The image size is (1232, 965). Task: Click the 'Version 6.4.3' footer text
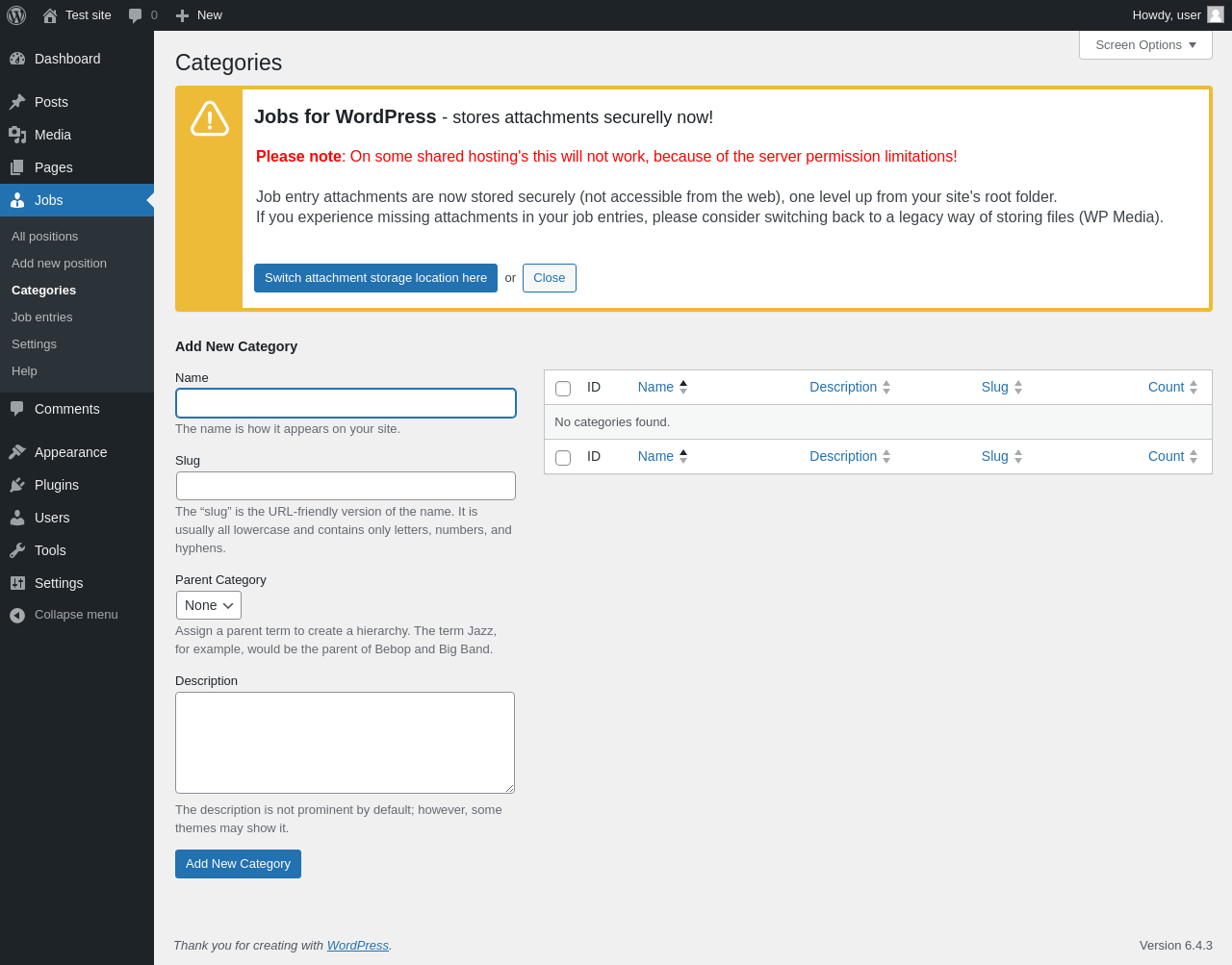coord(1176,946)
